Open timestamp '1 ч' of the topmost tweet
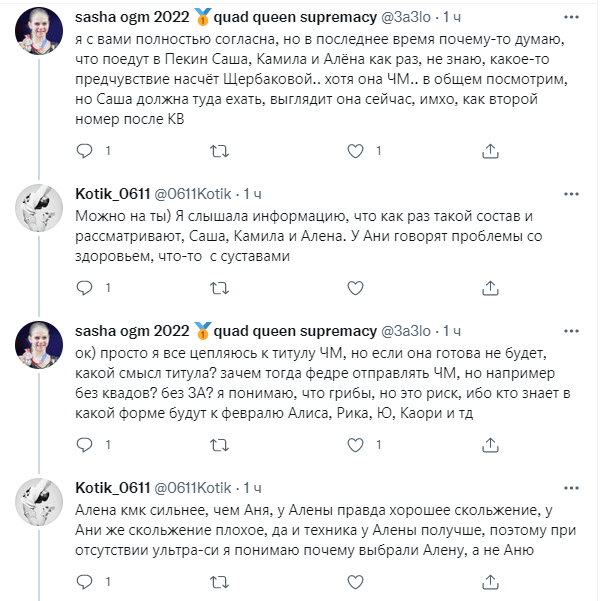Viewport: 609px width, 601px height. click(x=452, y=16)
